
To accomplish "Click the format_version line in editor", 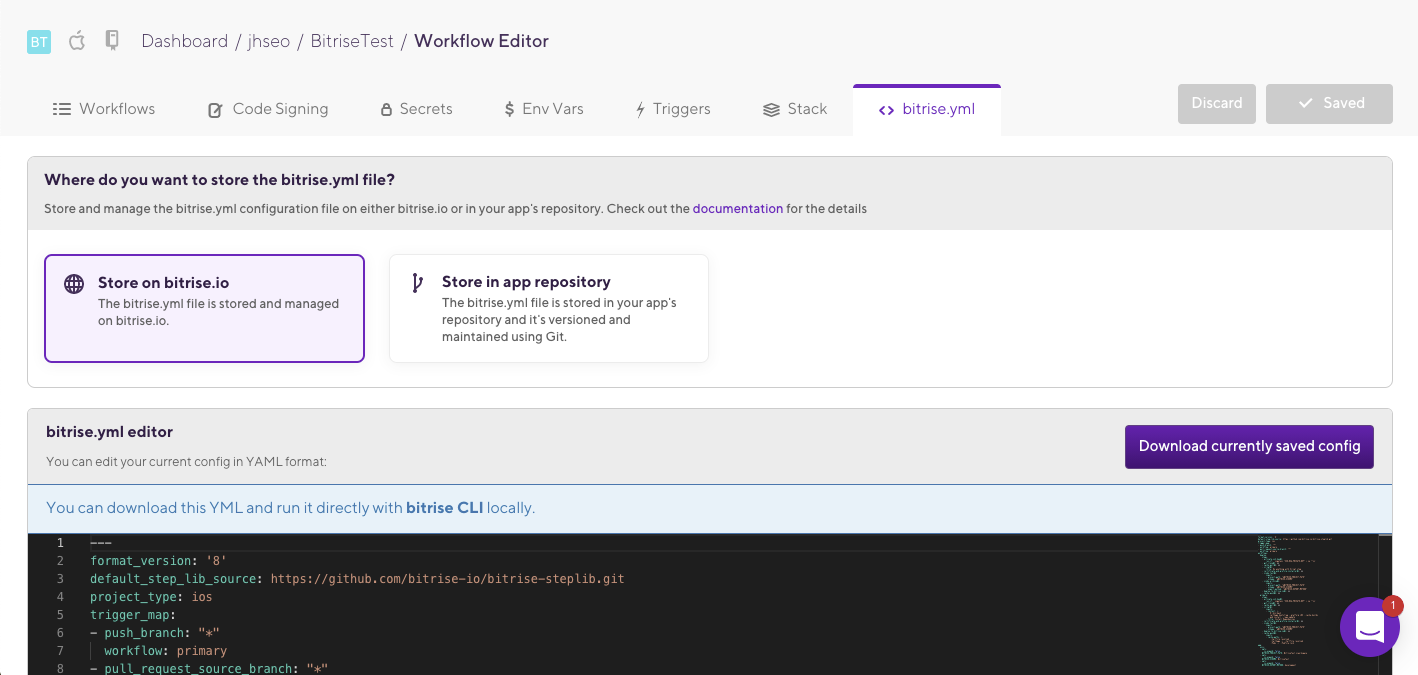I will coord(159,561).
